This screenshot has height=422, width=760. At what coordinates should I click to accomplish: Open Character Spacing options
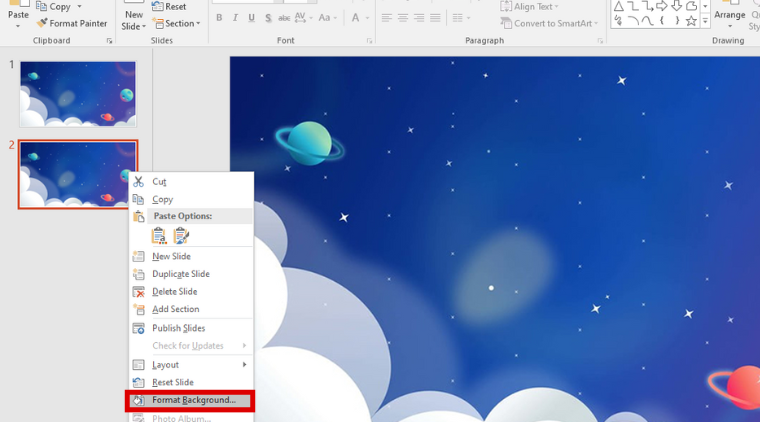click(302, 18)
